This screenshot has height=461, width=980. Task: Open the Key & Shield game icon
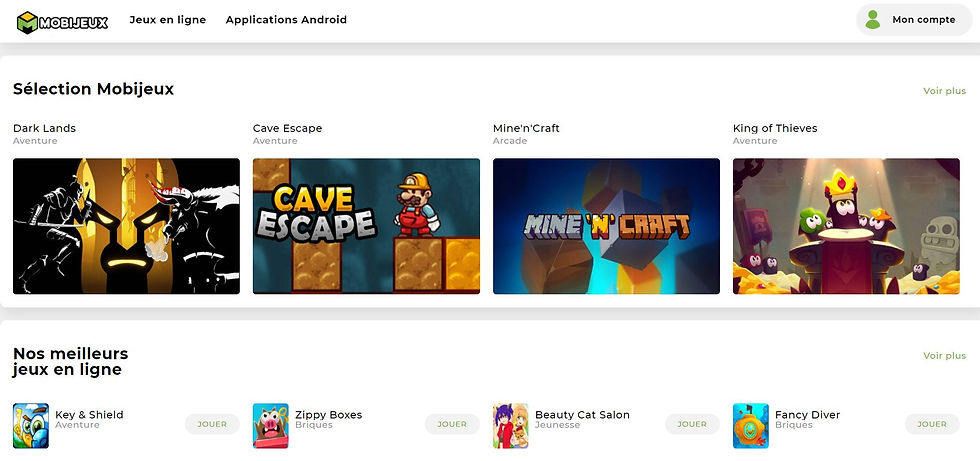pos(31,425)
